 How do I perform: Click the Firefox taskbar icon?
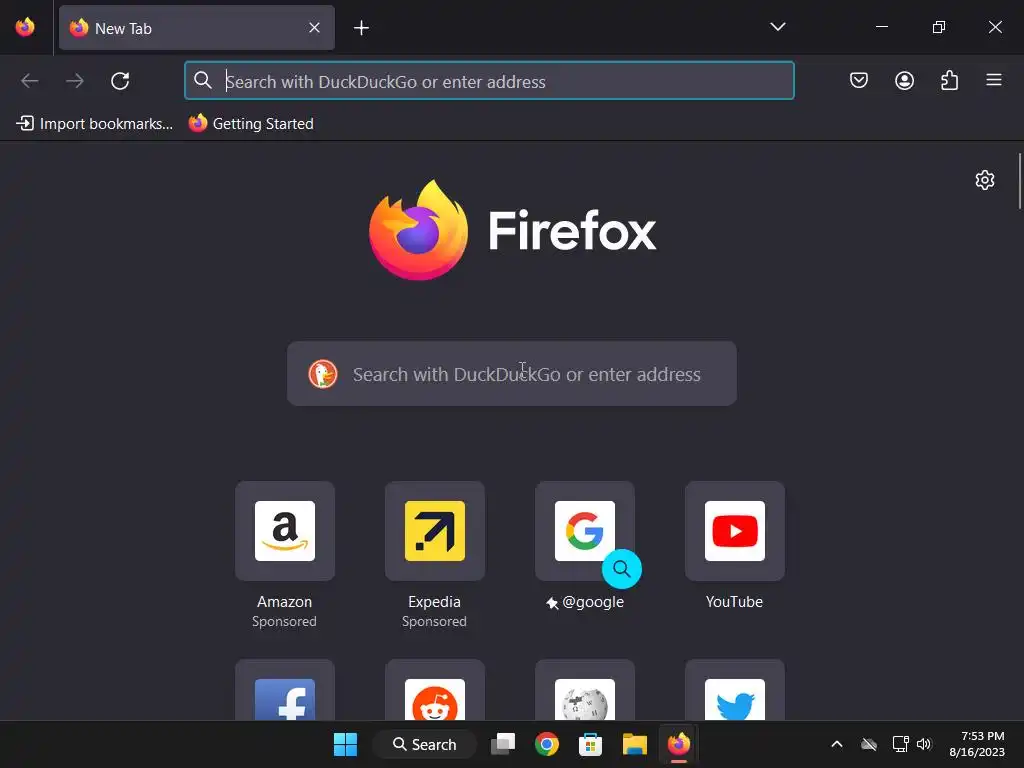679,744
